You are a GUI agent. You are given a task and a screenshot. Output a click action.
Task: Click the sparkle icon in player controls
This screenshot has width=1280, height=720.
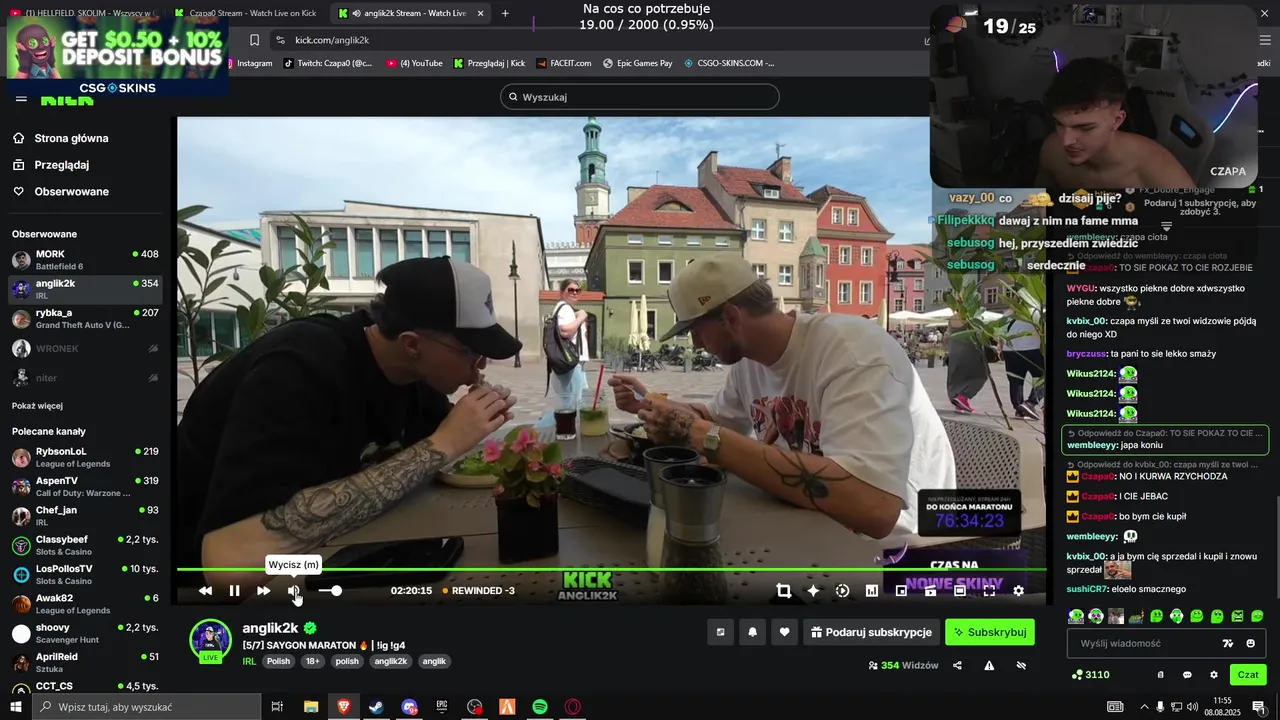[x=813, y=591]
